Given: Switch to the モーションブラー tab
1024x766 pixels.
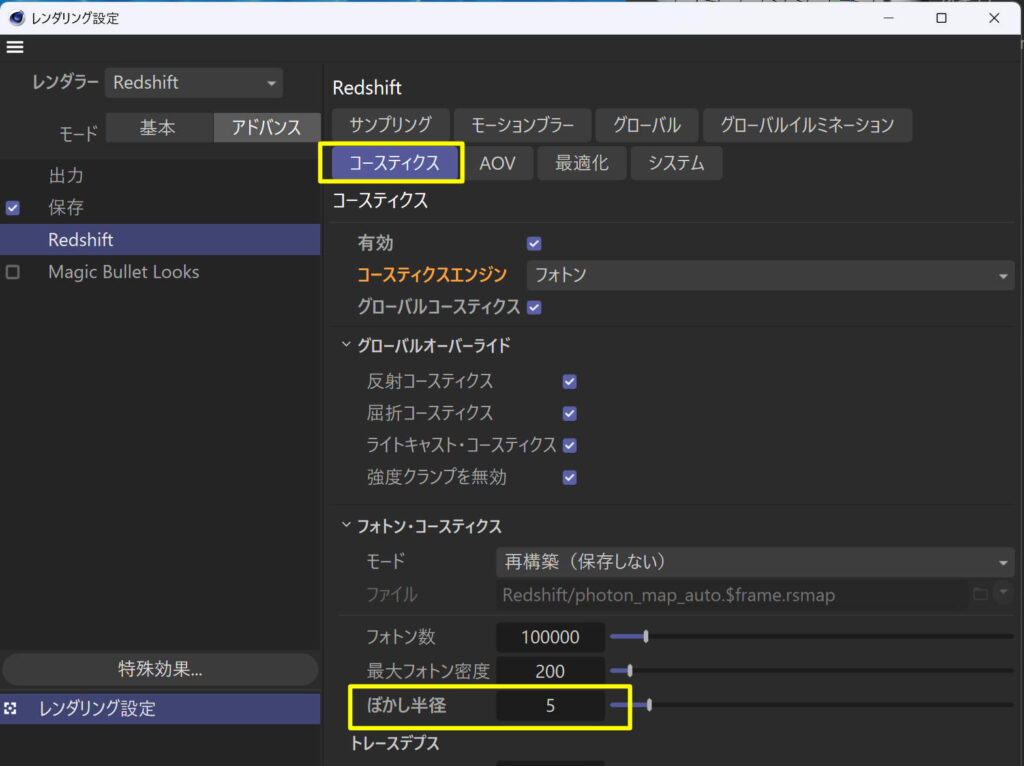Looking at the screenshot, I should point(522,125).
